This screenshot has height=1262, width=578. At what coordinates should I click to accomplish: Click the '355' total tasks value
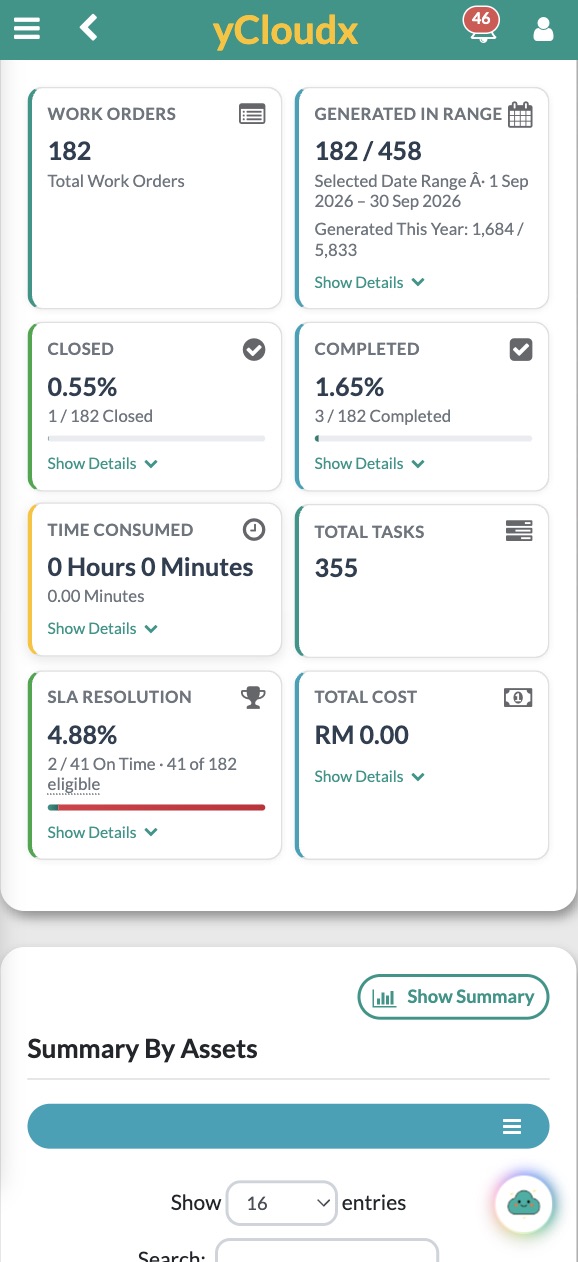point(336,568)
